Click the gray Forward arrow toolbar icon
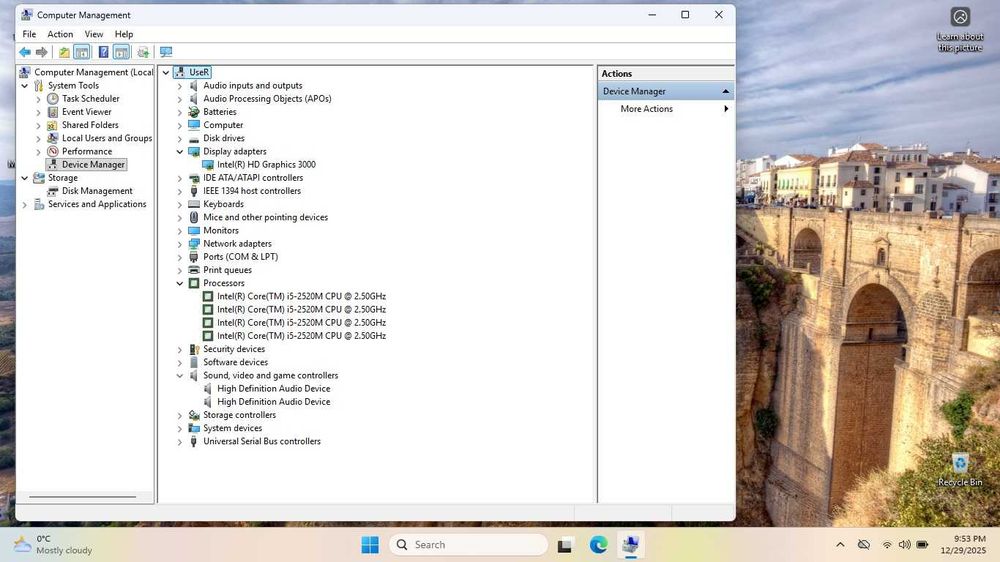This screenshot has width=1000, height=562. (x=42, y=52)
